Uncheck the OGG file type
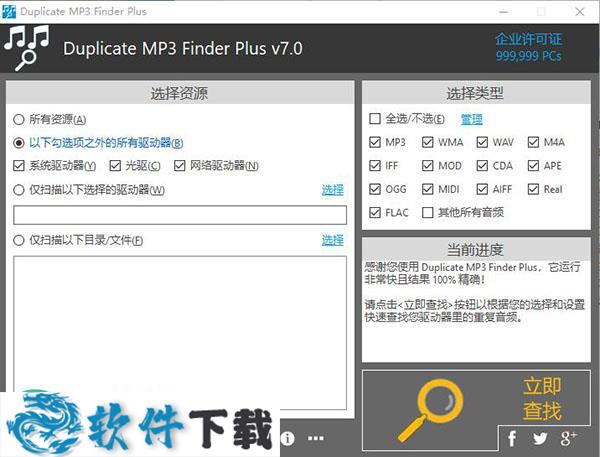 pos(375,189)
